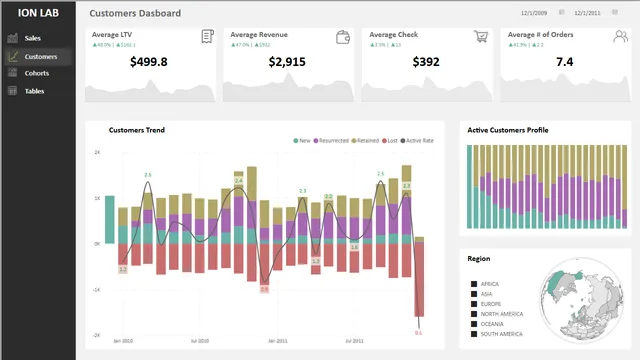The height and width of the screenshot is (360, 640).
Task: Click the Customers chart icon in sidebar
Action: pos(13,56)
